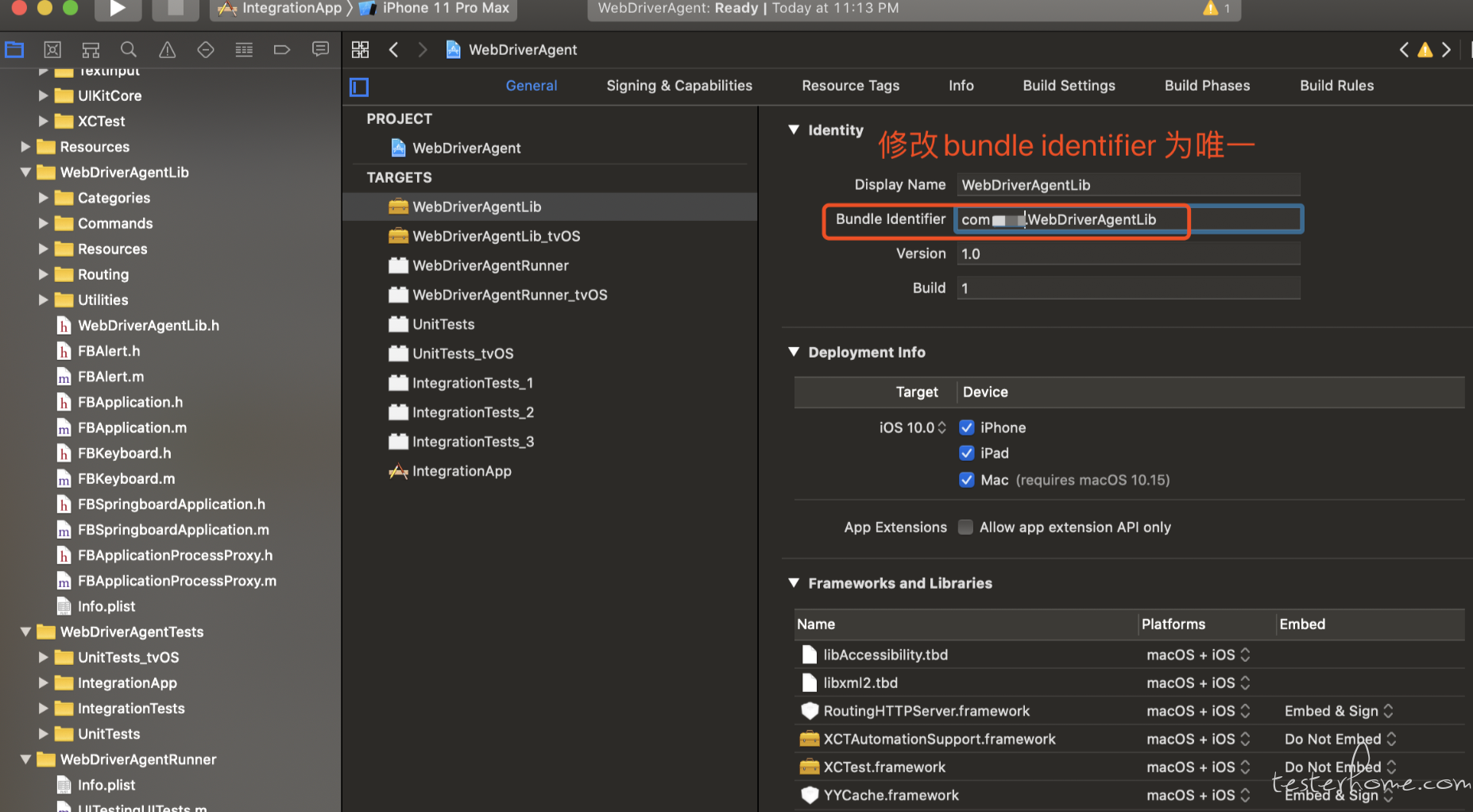This screenshot has height=812, width=1473.
Task: Edit the Build number field
Action: tap(1128, 288)
